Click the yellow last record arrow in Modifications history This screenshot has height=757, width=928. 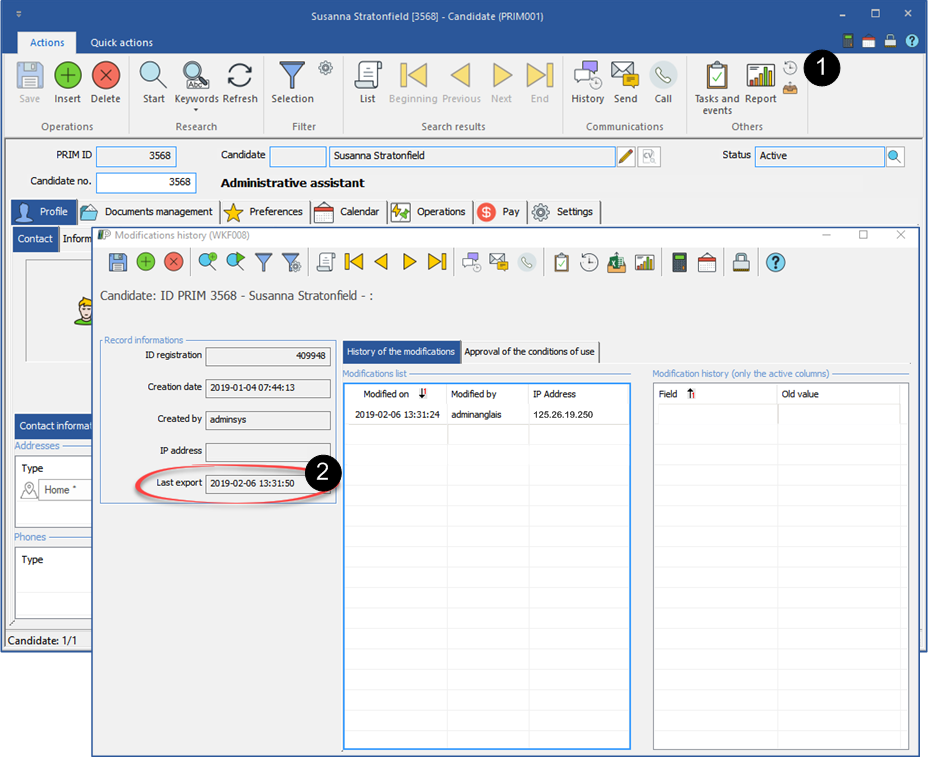(x=437, y=262)
